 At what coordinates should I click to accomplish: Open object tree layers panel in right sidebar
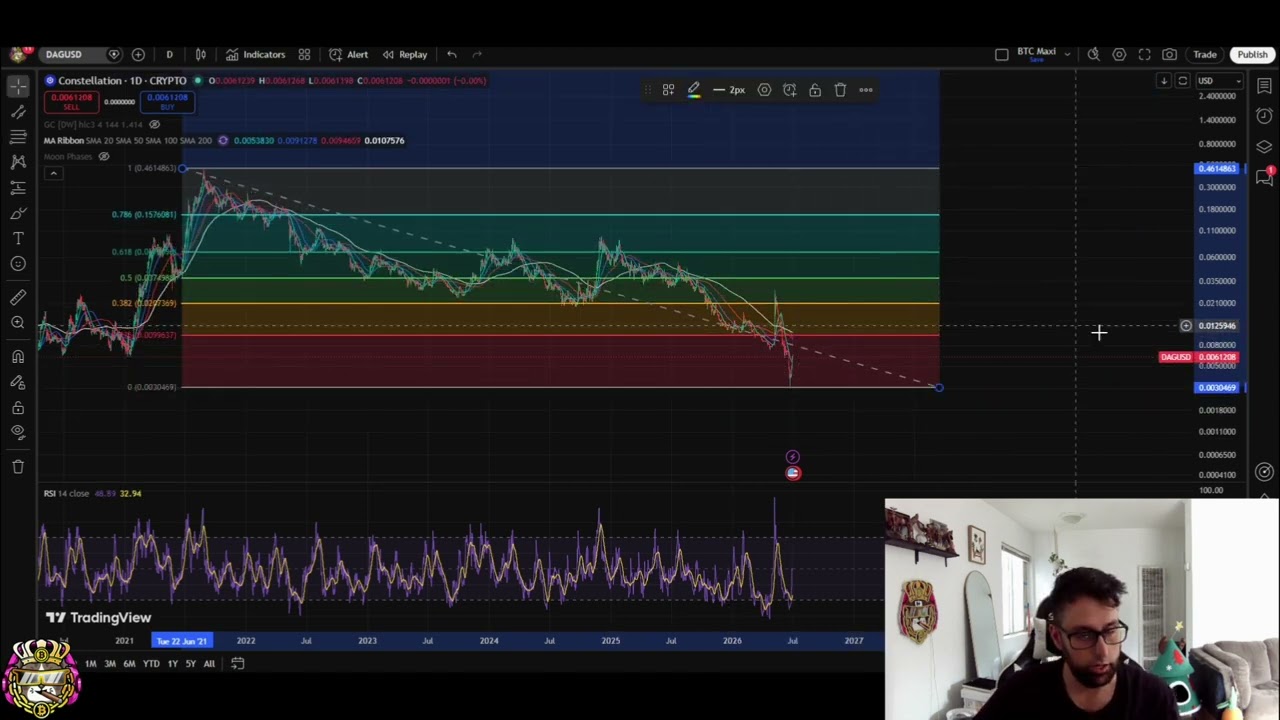tap(1264, 147)
